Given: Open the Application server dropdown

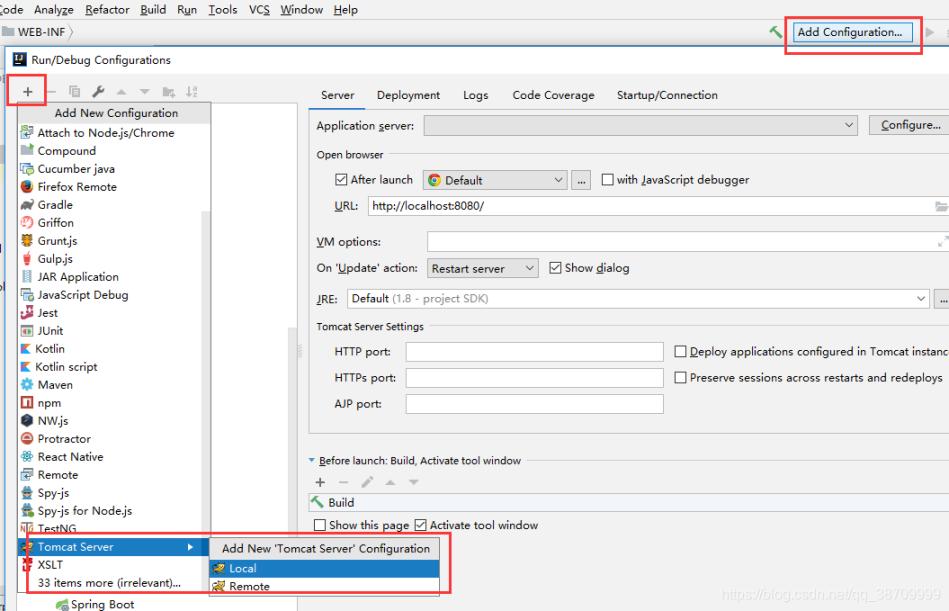Looking at the screenshot, I should point(640,126).
